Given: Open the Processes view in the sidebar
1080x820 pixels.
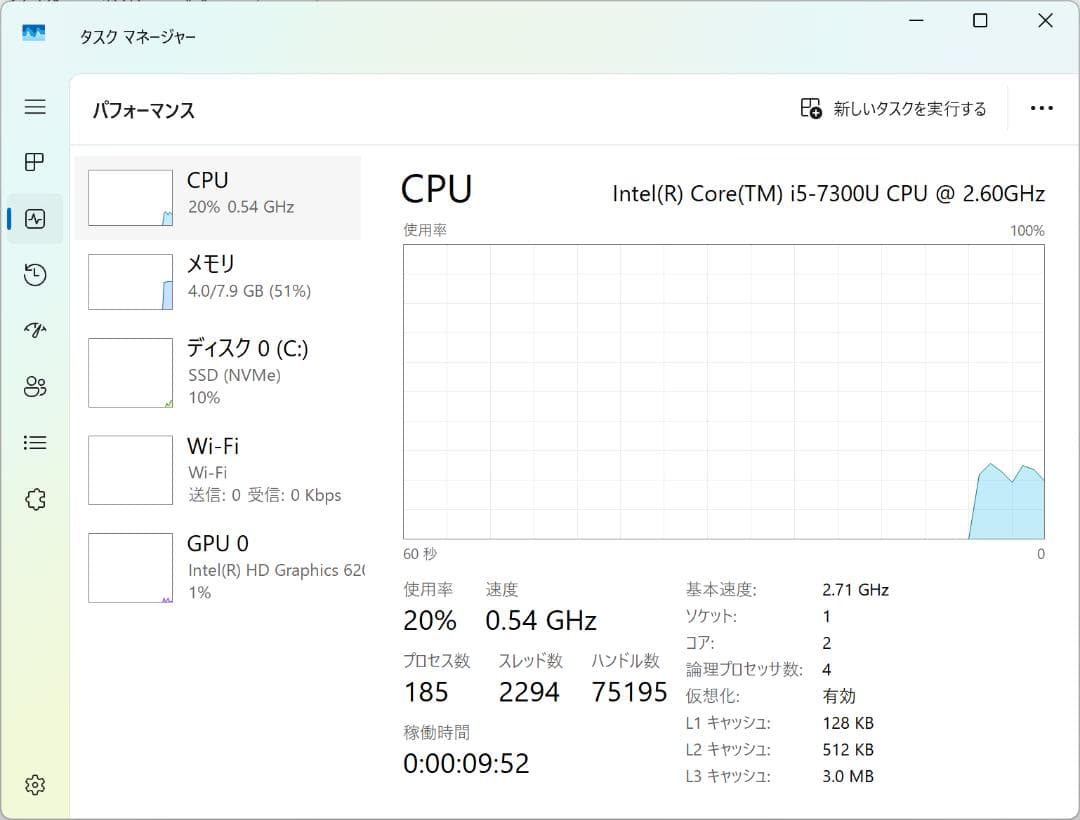Looking at the screenshot, I should tap(34, 162).
